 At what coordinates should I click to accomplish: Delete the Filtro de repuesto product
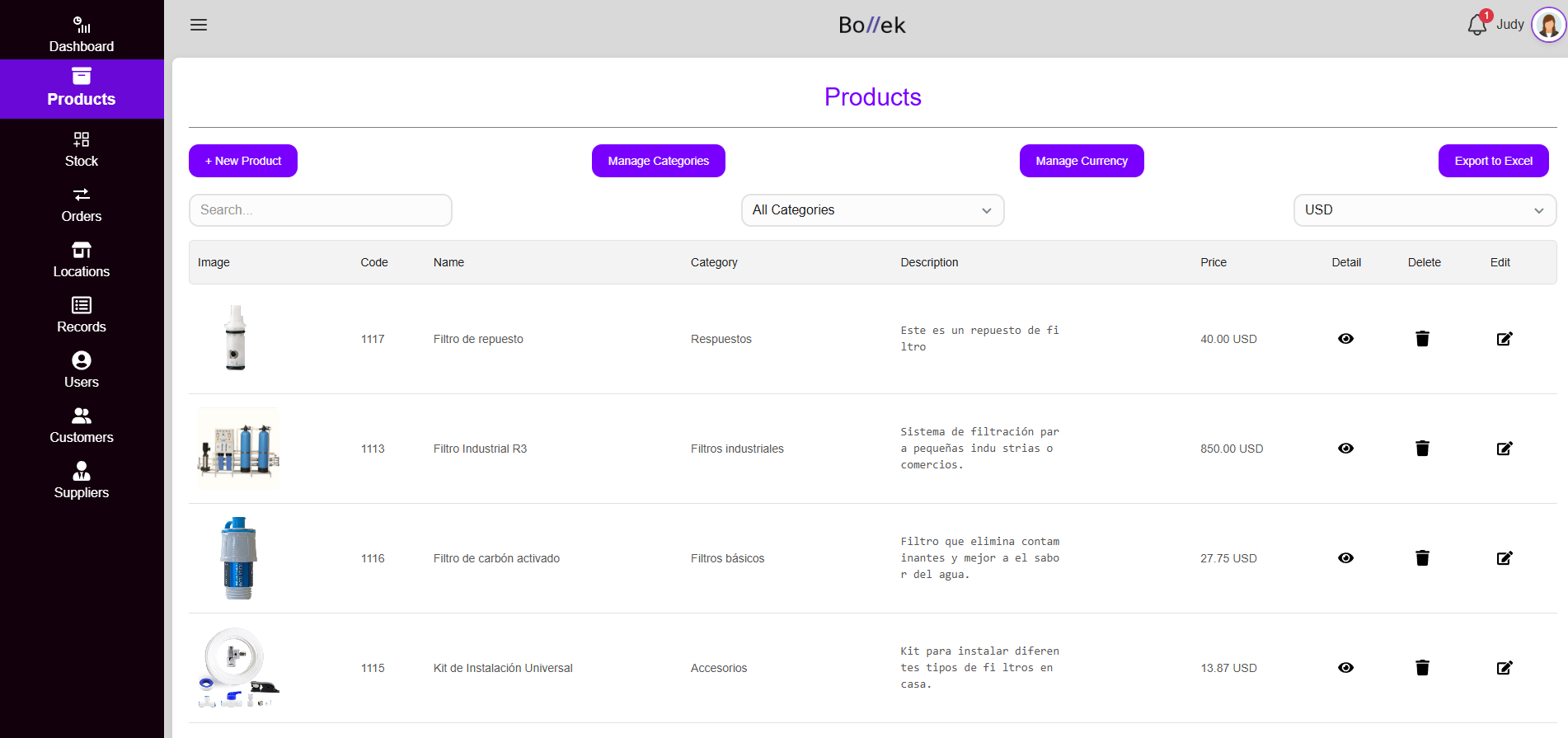1422,339
